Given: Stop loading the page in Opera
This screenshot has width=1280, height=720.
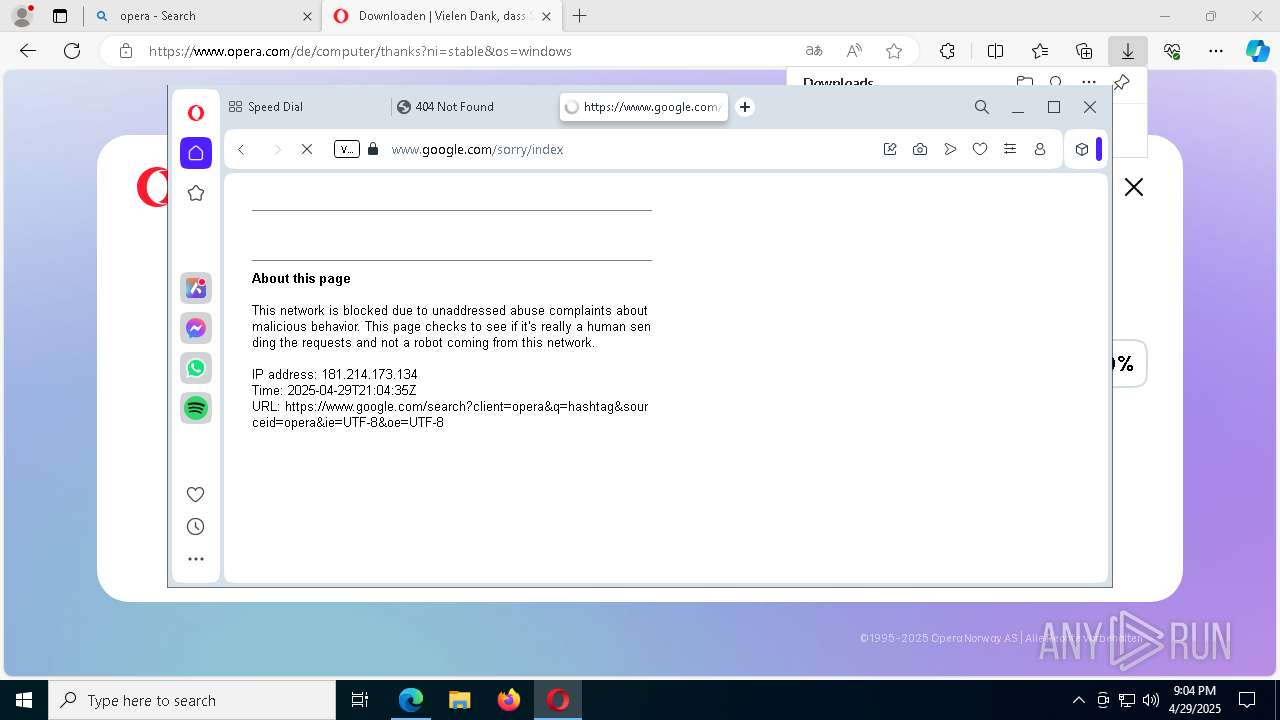Looking at the screenshot, I should click(x=307, y=149).
